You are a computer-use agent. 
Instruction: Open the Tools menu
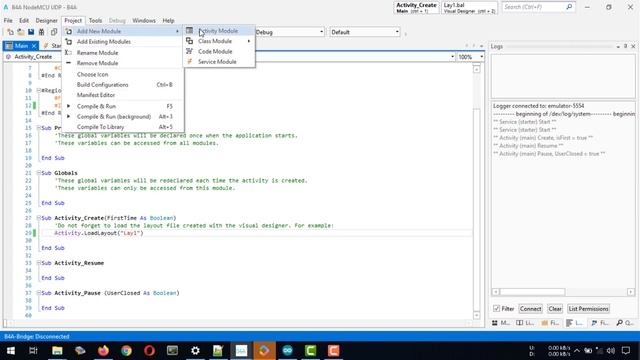click(x=95, y=20)
